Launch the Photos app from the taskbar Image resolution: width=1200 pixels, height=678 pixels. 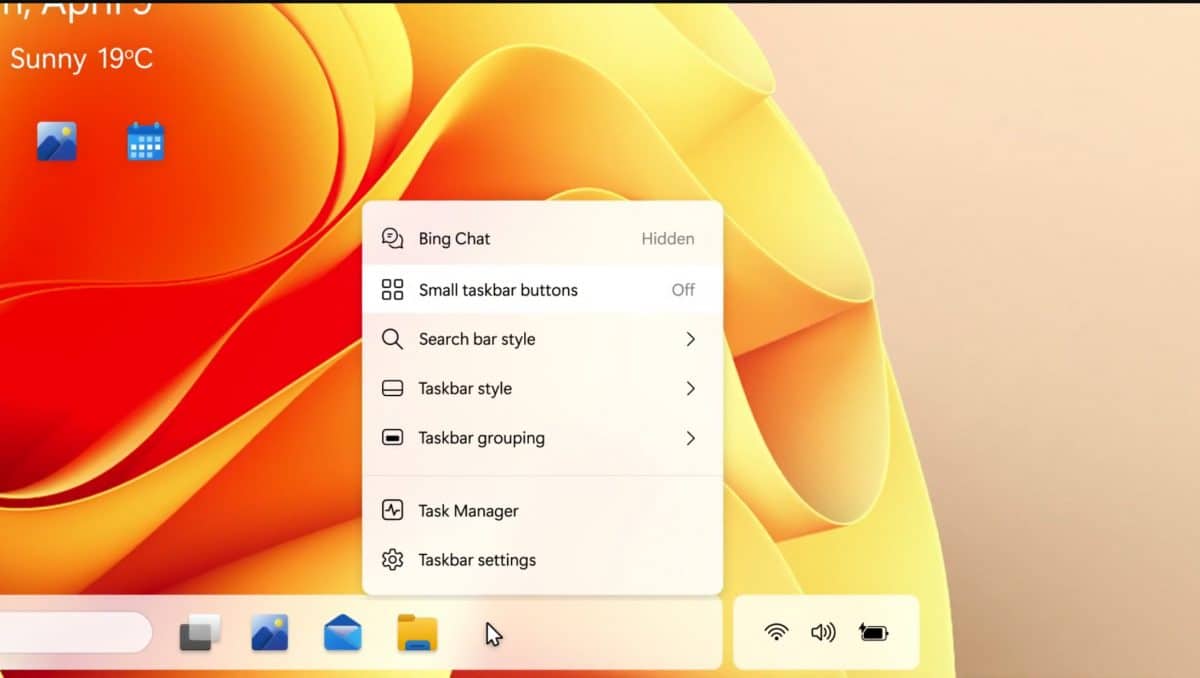coord(269,631)
